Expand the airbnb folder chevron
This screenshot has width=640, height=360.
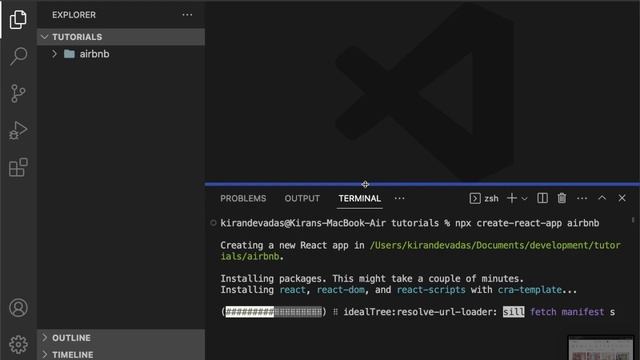pos(54,54)
